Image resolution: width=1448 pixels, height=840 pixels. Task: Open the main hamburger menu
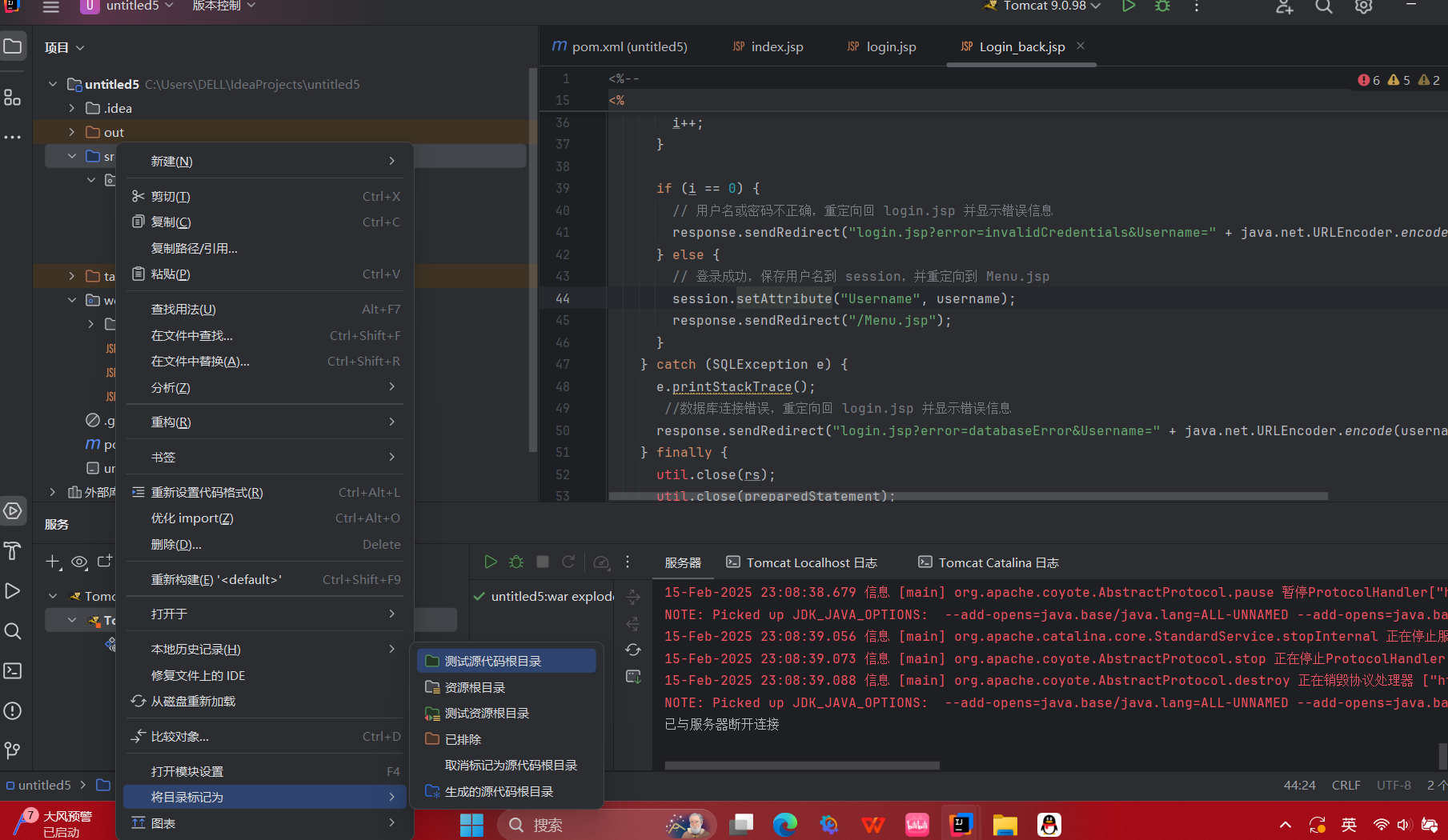51,7
